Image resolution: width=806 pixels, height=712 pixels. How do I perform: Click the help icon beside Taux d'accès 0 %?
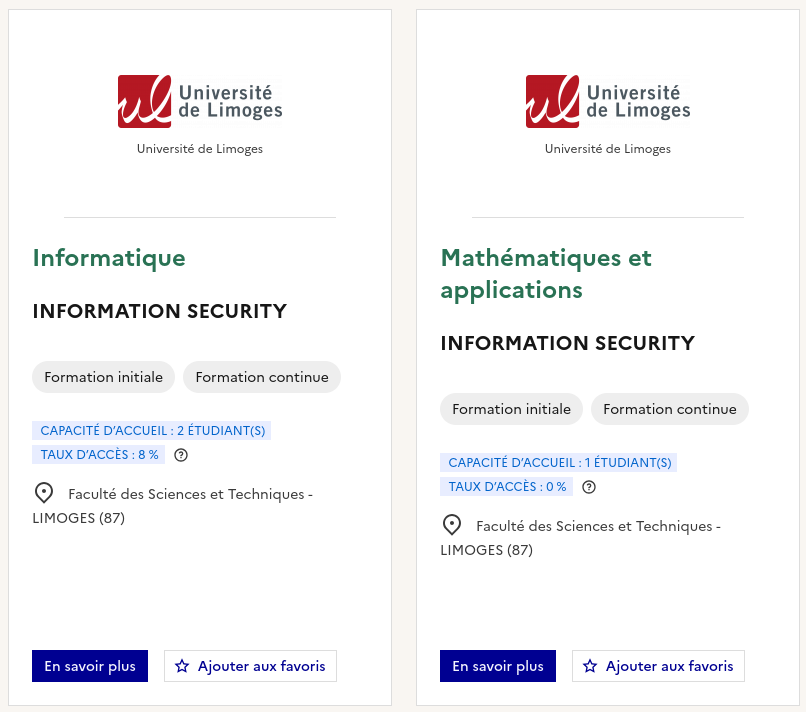coord(589,487)
